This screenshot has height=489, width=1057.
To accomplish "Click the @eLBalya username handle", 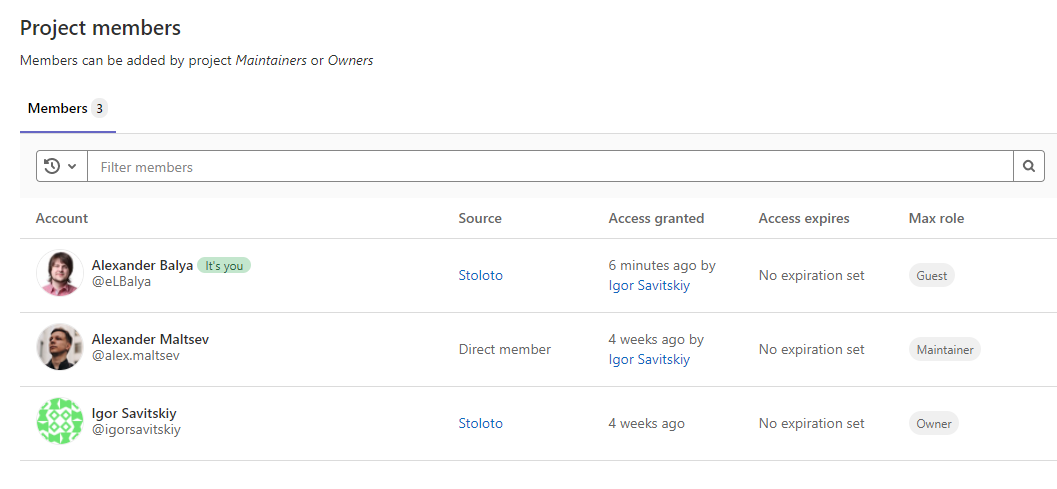I will coord(121,282).
